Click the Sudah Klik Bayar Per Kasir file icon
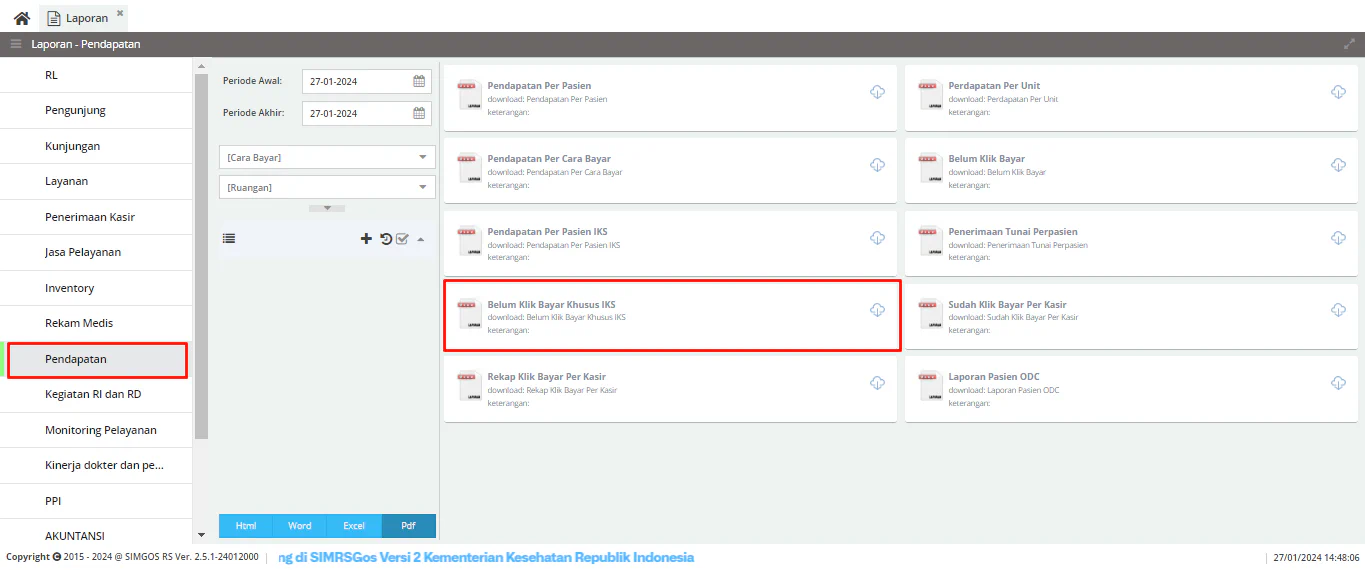This screenshot has width=1365, height=570. pyautogui.click(x=930, y=313)
